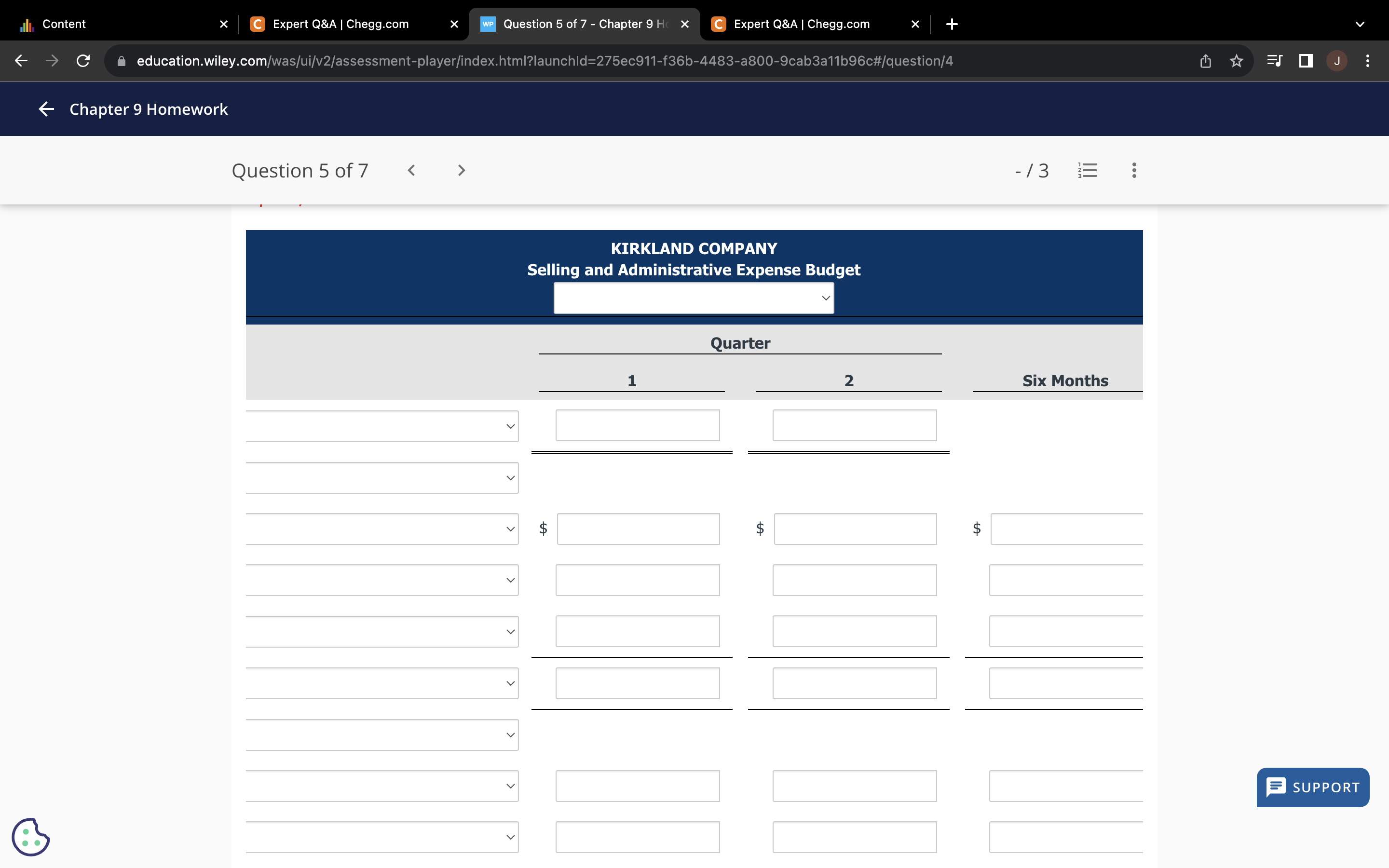Viewport: 1389px width, 868px height.
Task: Open the browser side panel icon
Action: pos(1306,61)
